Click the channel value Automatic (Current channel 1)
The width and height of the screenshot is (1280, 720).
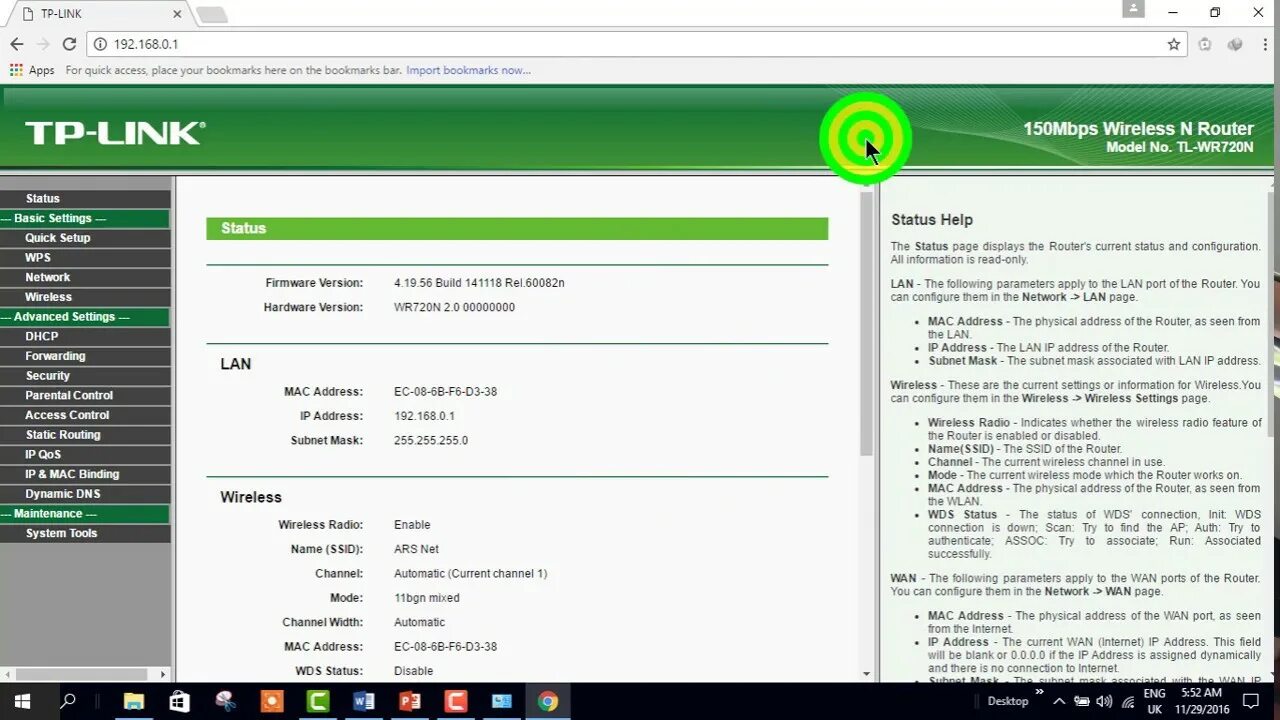click(470, 573)
